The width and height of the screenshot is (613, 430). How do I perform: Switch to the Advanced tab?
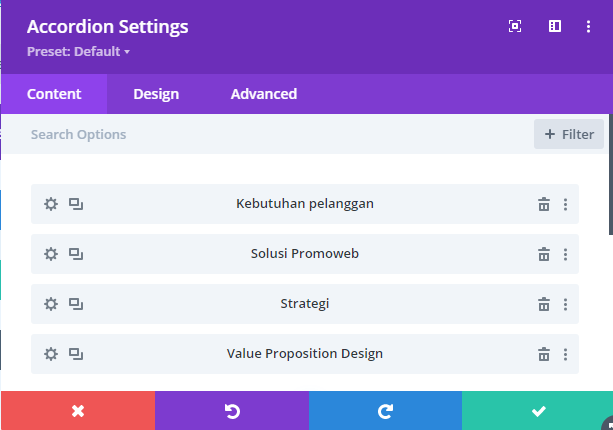tap(264, 94)
